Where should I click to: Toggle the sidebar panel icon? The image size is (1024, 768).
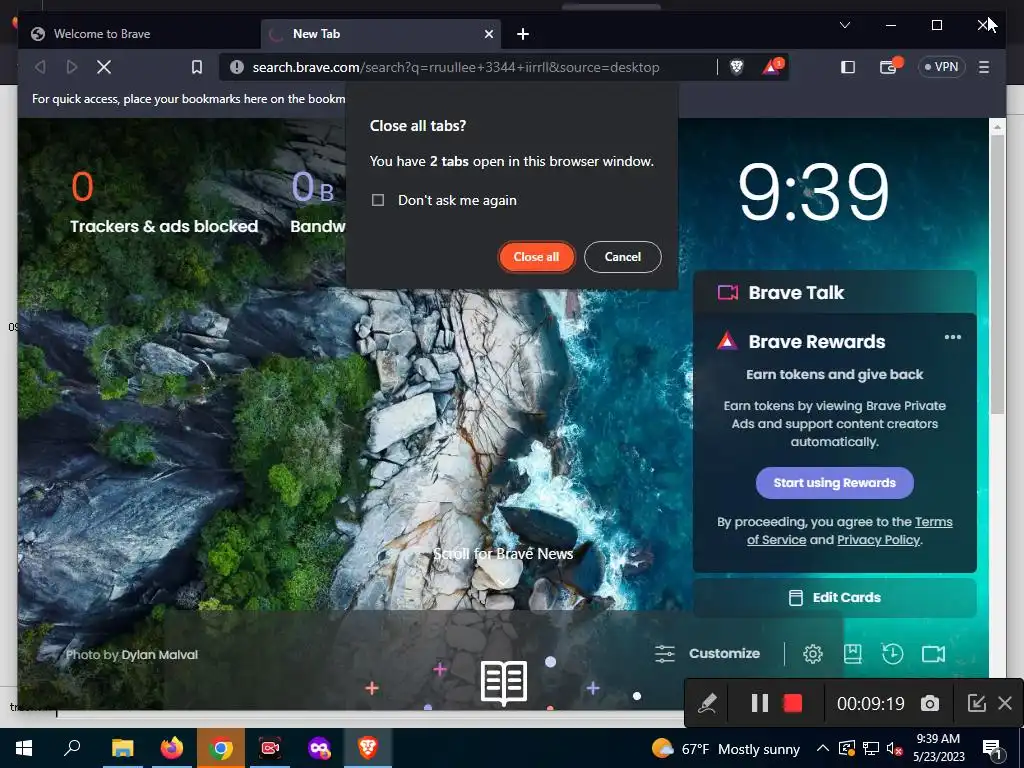tap(848, 67)
